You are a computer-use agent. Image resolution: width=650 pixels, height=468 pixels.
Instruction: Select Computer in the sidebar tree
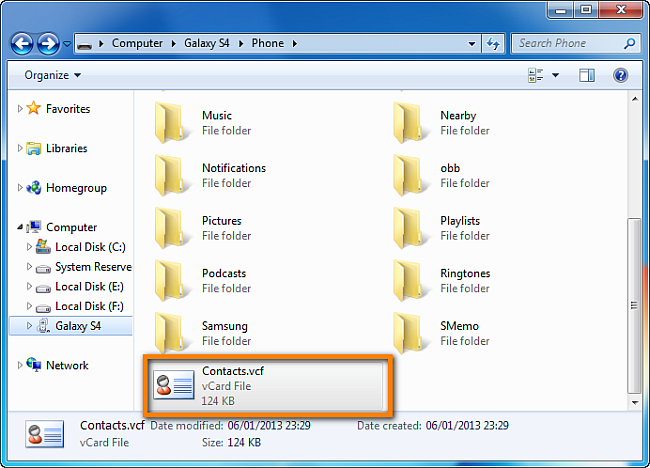[71, 227]
